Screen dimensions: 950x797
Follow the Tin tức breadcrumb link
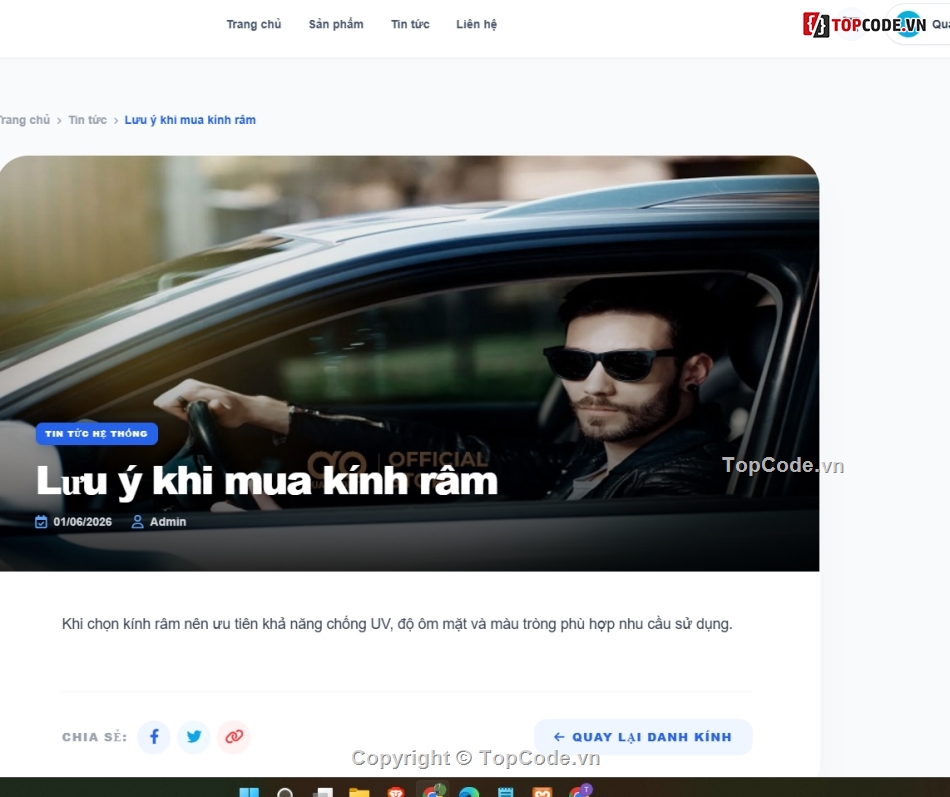tap(87, 120)
